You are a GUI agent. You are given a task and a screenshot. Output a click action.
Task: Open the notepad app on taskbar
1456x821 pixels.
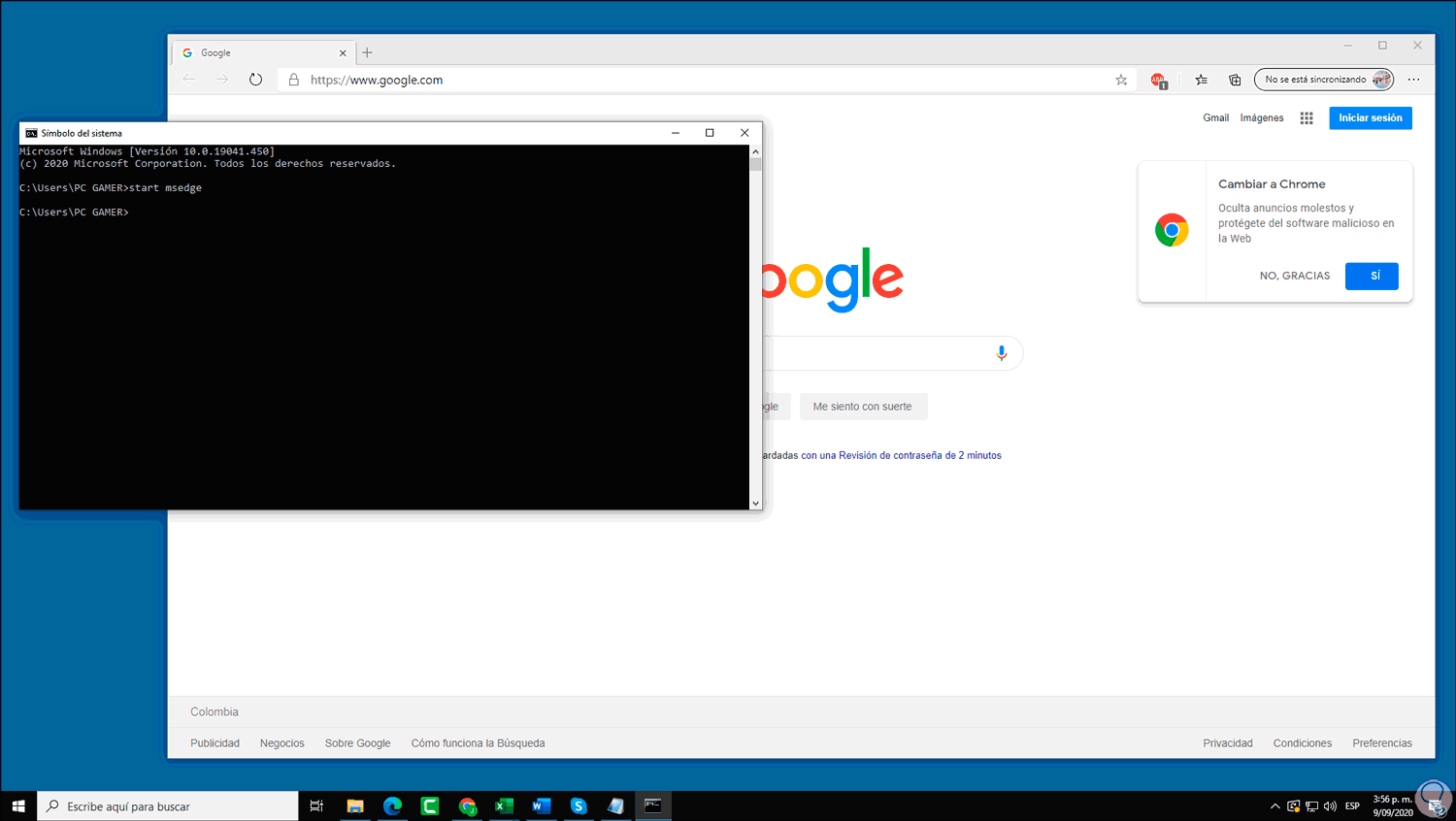point(615,806)
